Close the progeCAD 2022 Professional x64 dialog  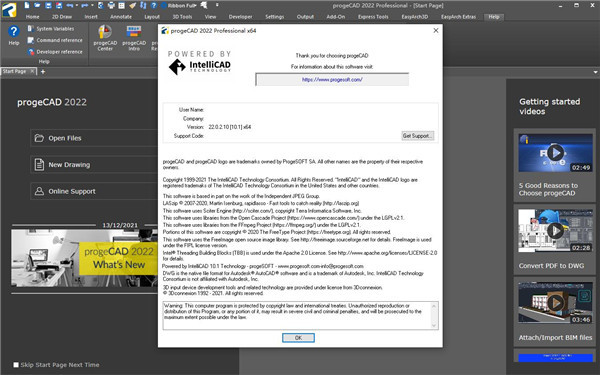(x=435, y=31)
